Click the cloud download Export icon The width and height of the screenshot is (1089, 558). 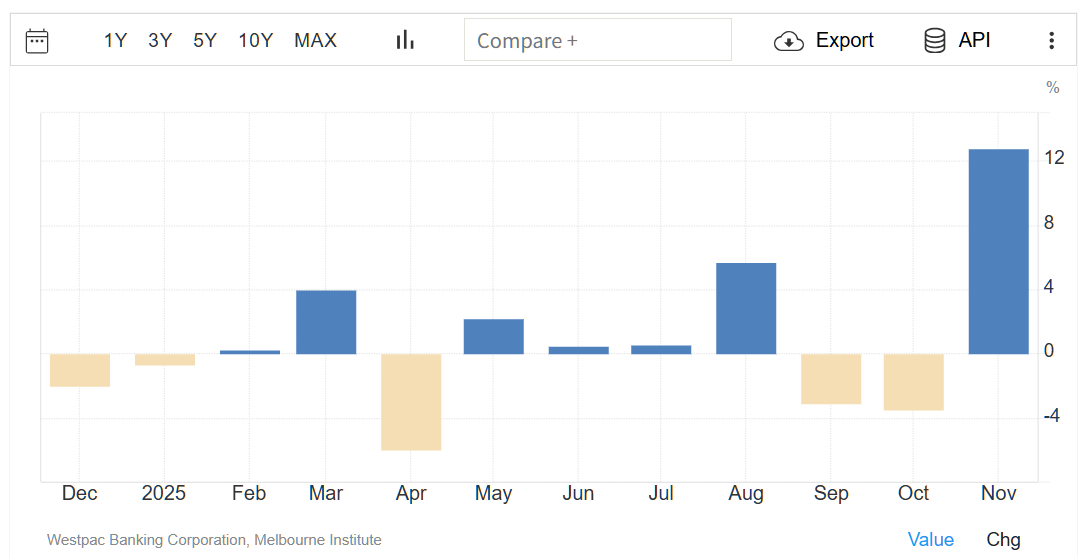click(x=789, y=41)
